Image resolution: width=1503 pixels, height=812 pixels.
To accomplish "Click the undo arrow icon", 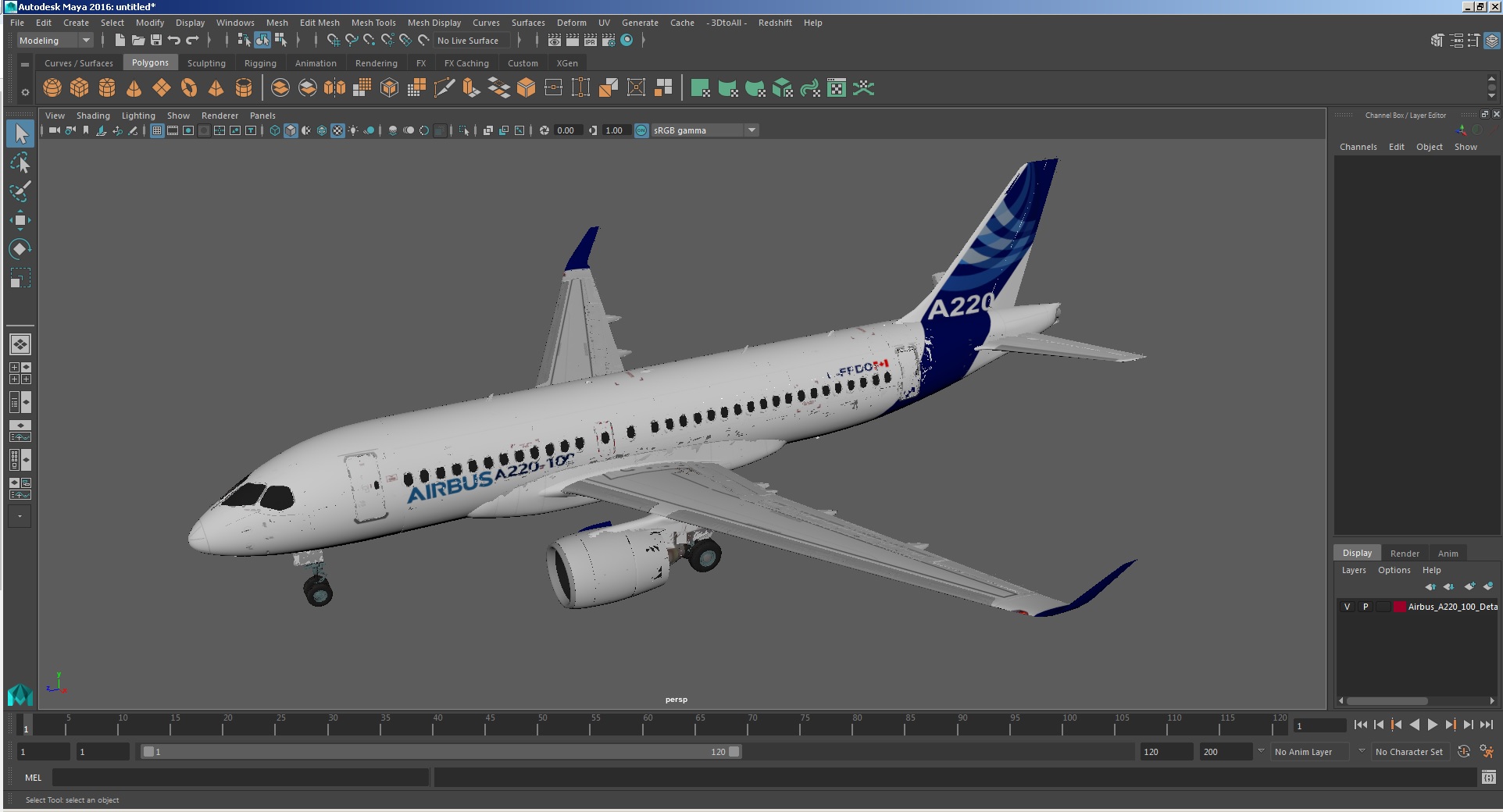I will [x=174, y=41].
